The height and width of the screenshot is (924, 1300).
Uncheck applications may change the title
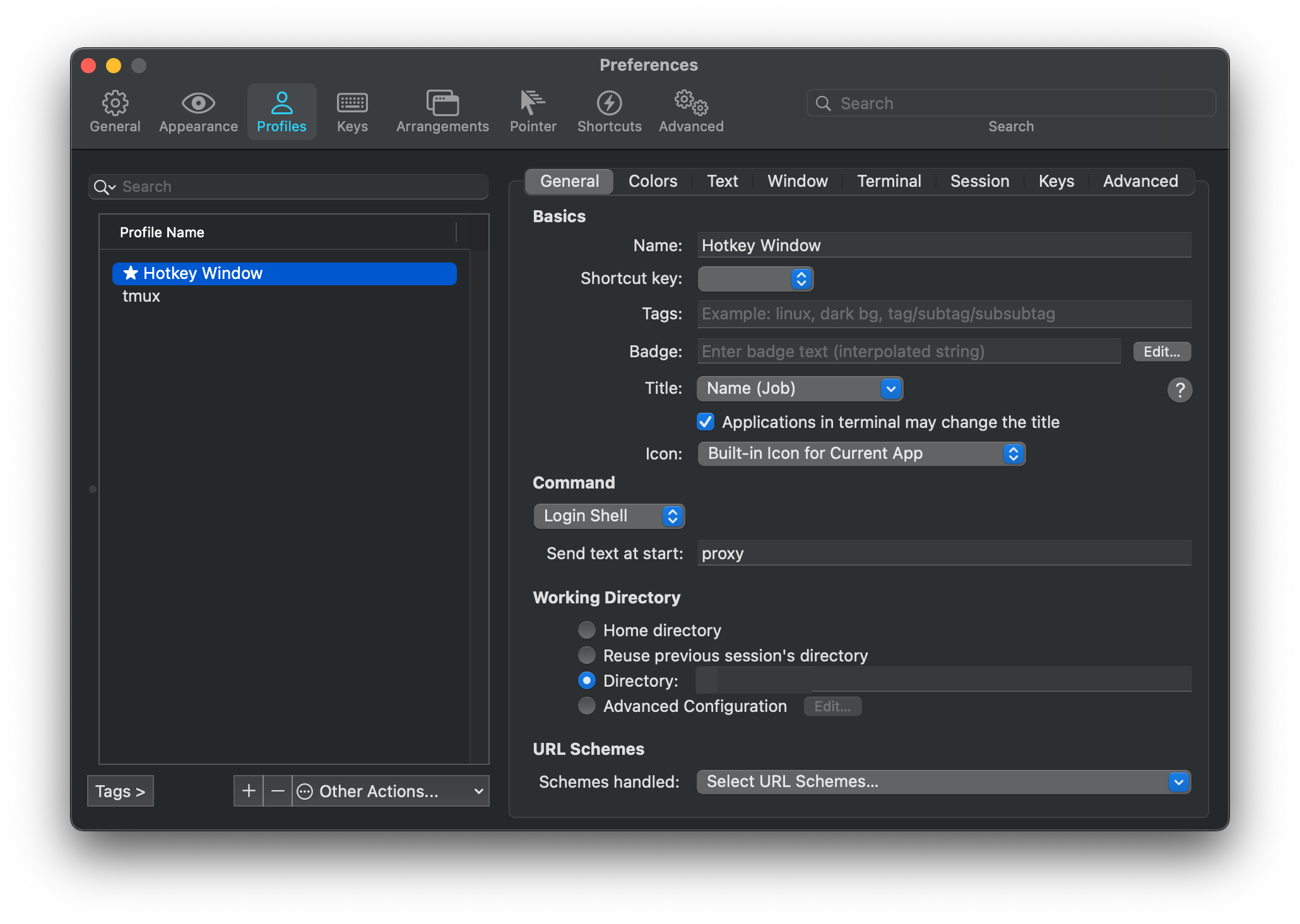click(706, 422)
